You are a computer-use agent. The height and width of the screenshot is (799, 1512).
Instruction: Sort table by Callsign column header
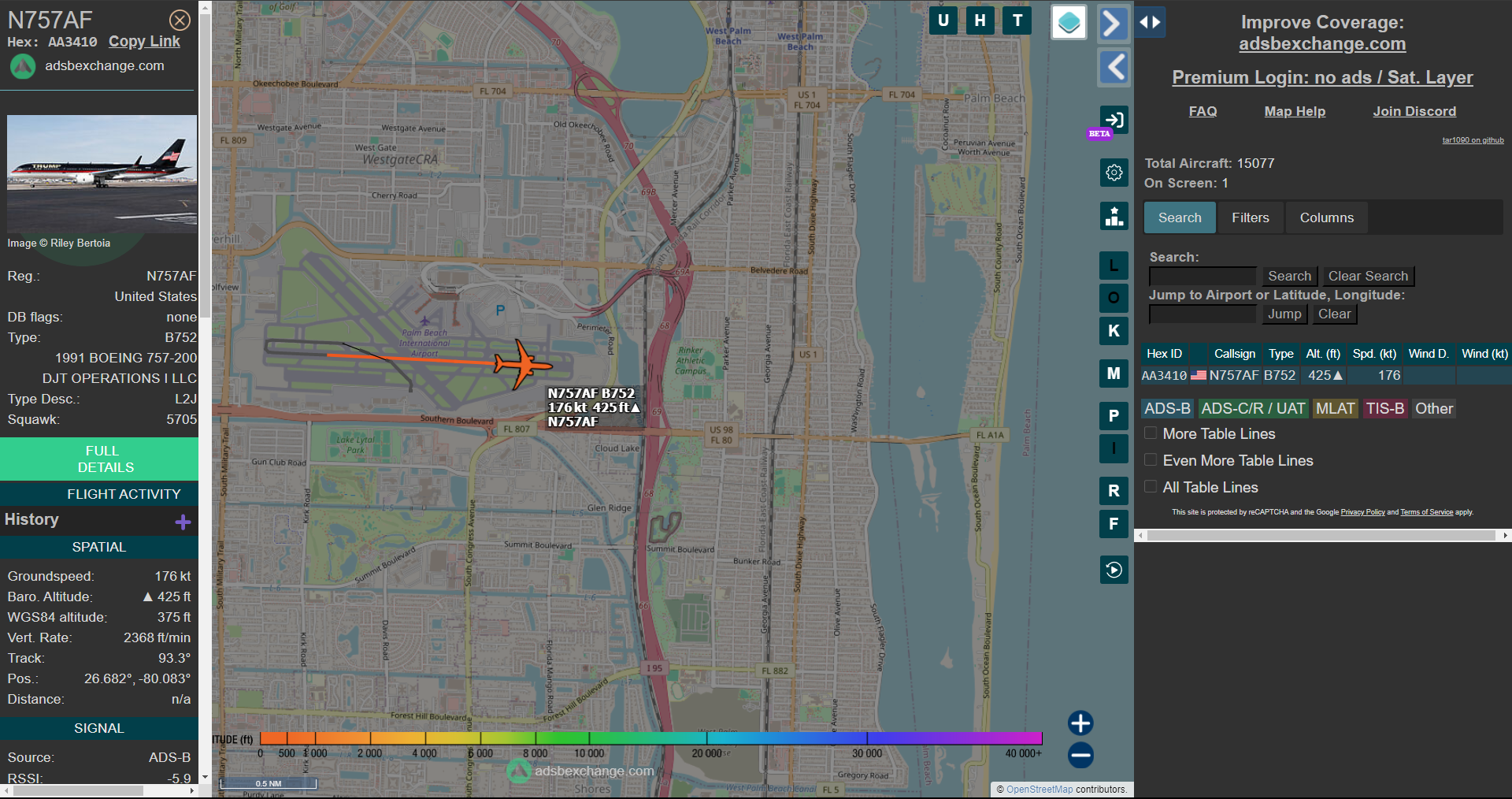[x=1234, y=354]
